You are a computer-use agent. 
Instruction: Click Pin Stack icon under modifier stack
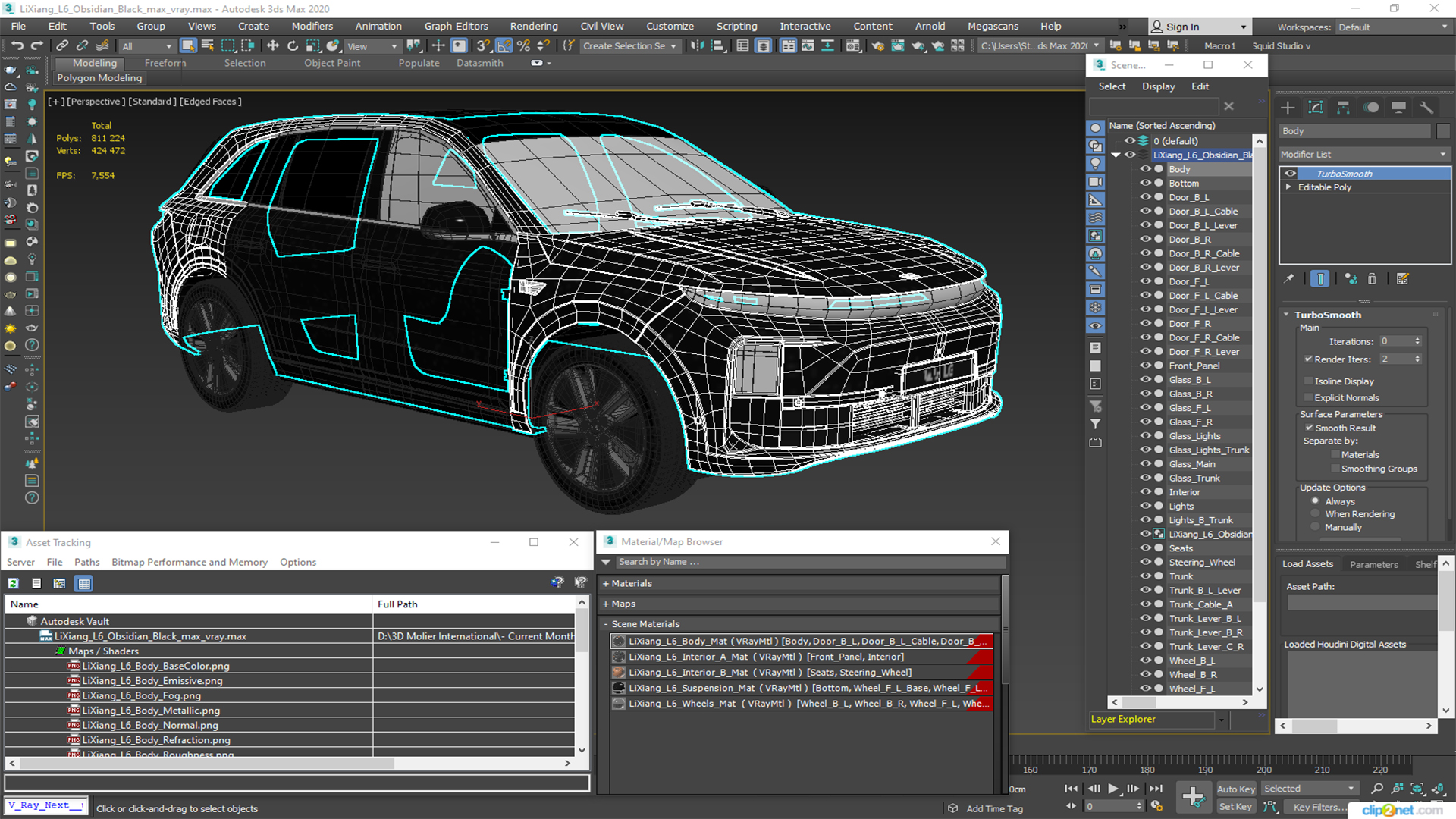point(1288,279)
